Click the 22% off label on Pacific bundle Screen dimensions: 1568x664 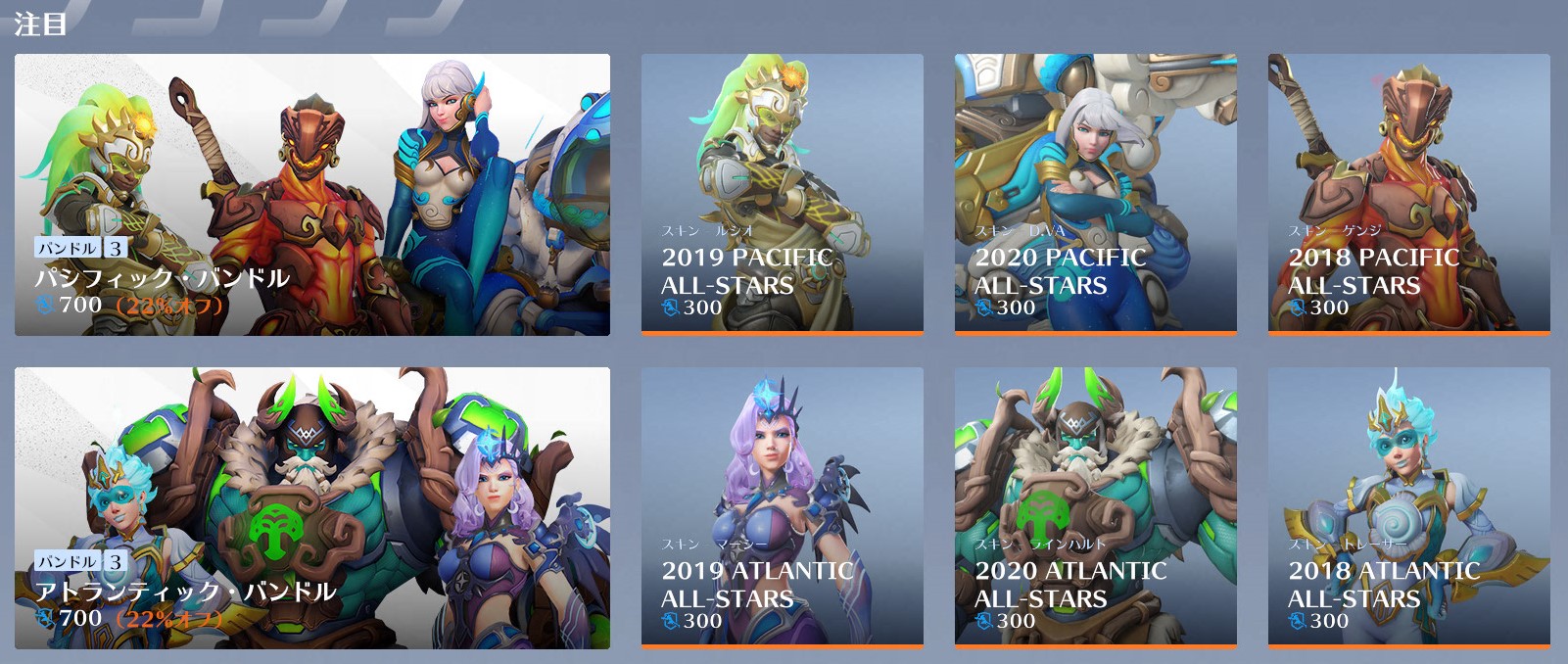pyautogui.click(x=169, y=306)
